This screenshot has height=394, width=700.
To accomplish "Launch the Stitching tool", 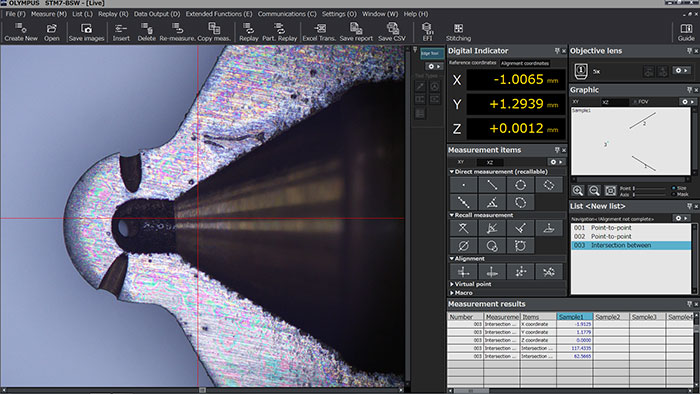I will click(458, 32).
